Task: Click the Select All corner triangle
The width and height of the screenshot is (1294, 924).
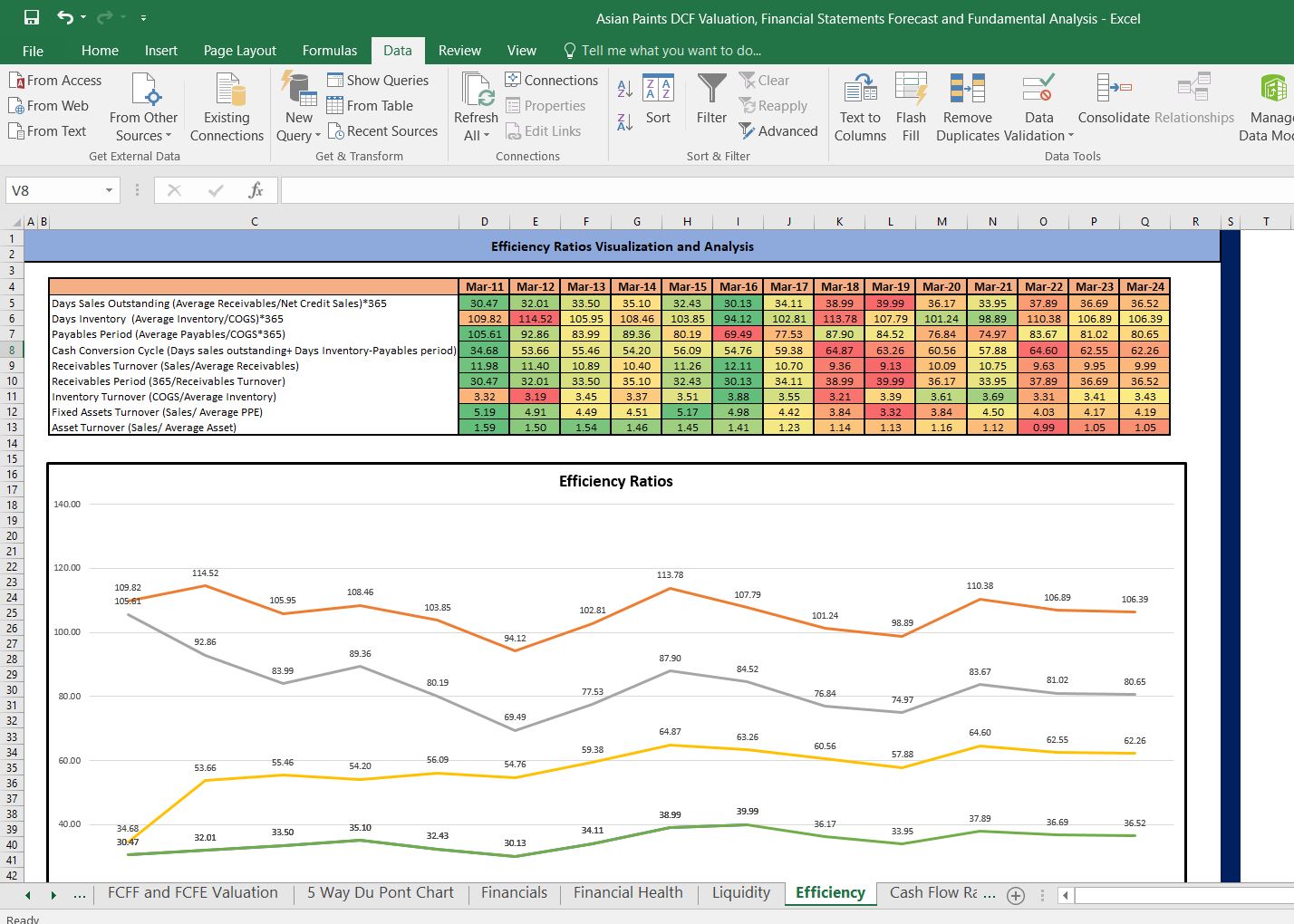Action: 17,222
